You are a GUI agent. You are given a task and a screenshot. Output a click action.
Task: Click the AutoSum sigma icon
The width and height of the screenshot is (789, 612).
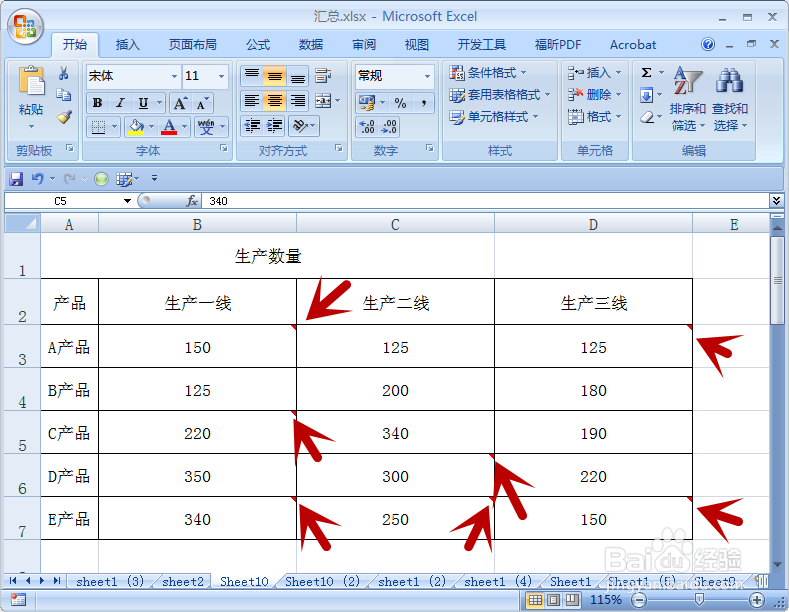[x=647, y=72]
